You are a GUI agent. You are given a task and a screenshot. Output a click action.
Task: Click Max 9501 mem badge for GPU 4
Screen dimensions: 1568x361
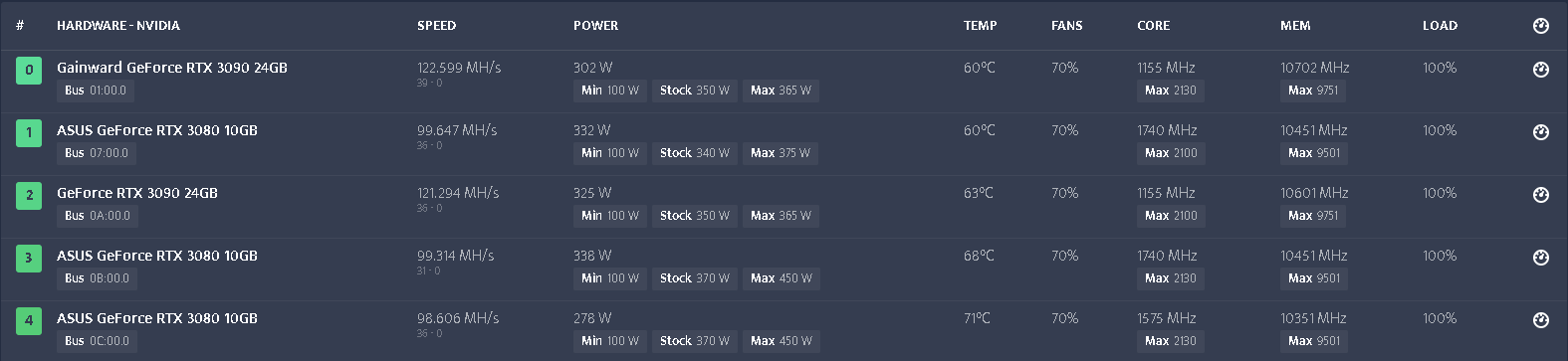pyautogui.click(x=1314, y=341)
